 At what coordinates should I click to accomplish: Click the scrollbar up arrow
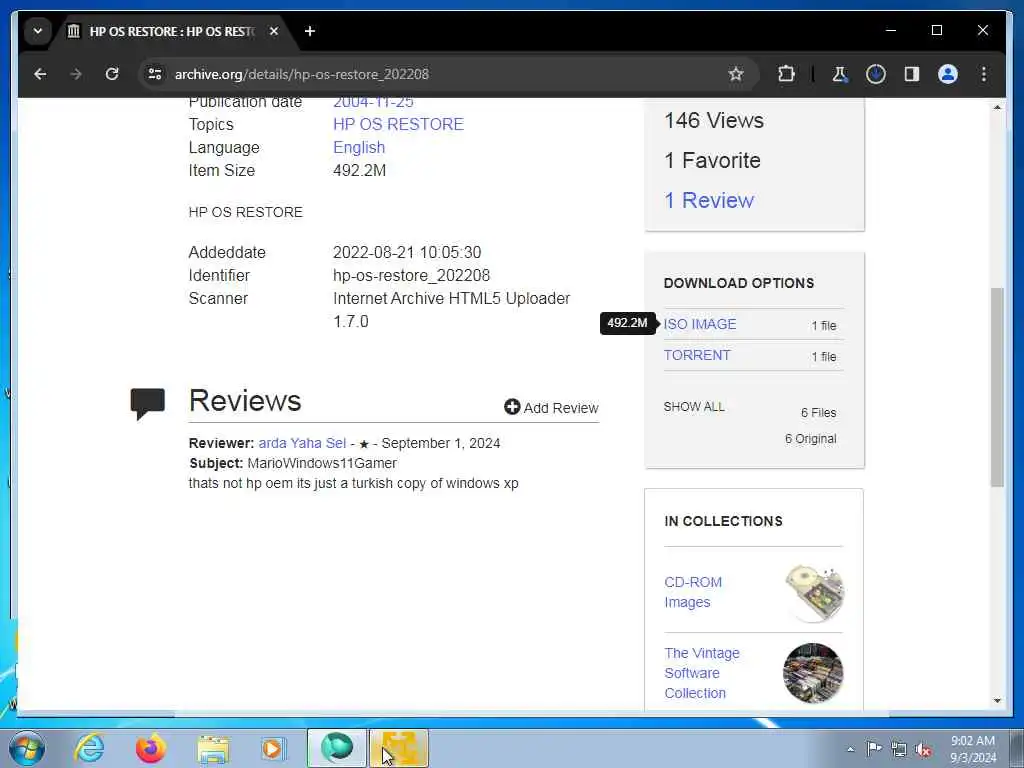[x=997, y=107]
